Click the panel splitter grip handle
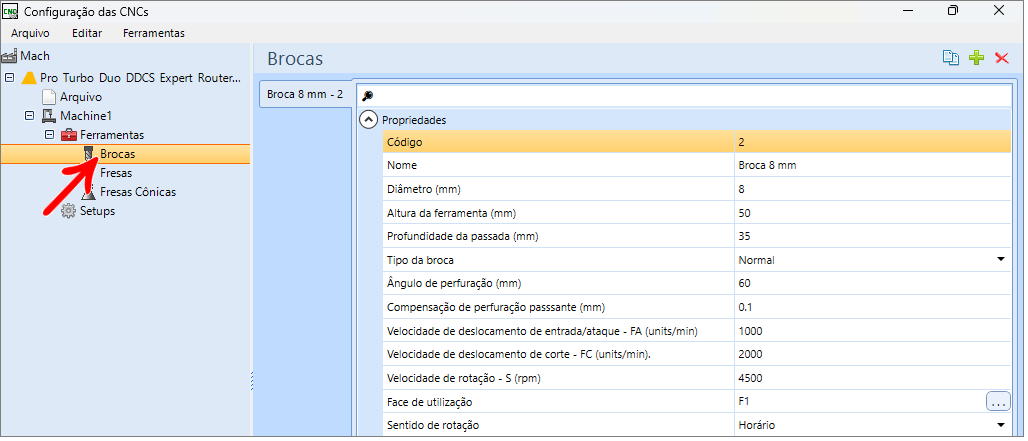Screen dimensions: 1028x441 coord(252,381)
